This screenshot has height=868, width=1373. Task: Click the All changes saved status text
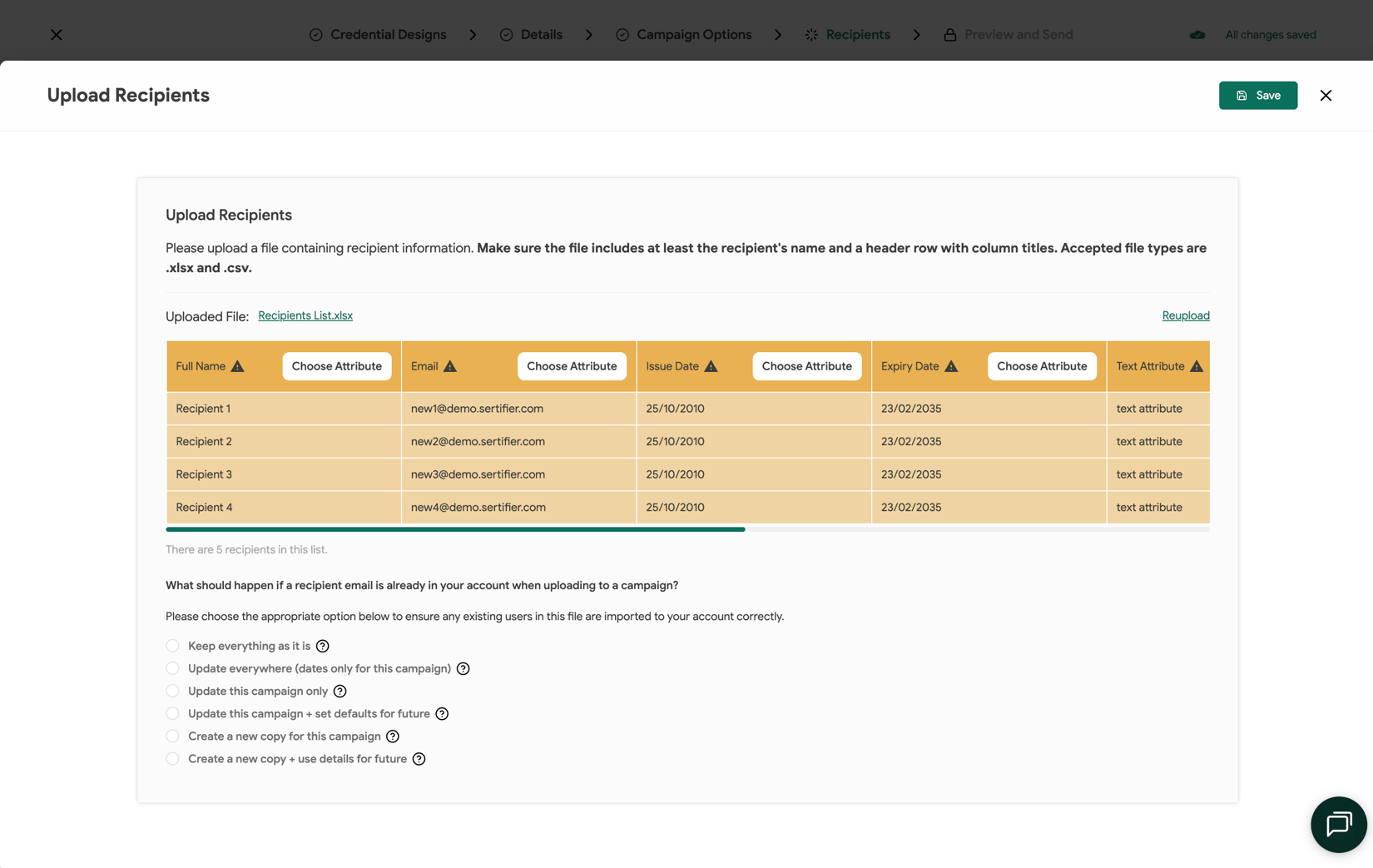click(1271, 35)
